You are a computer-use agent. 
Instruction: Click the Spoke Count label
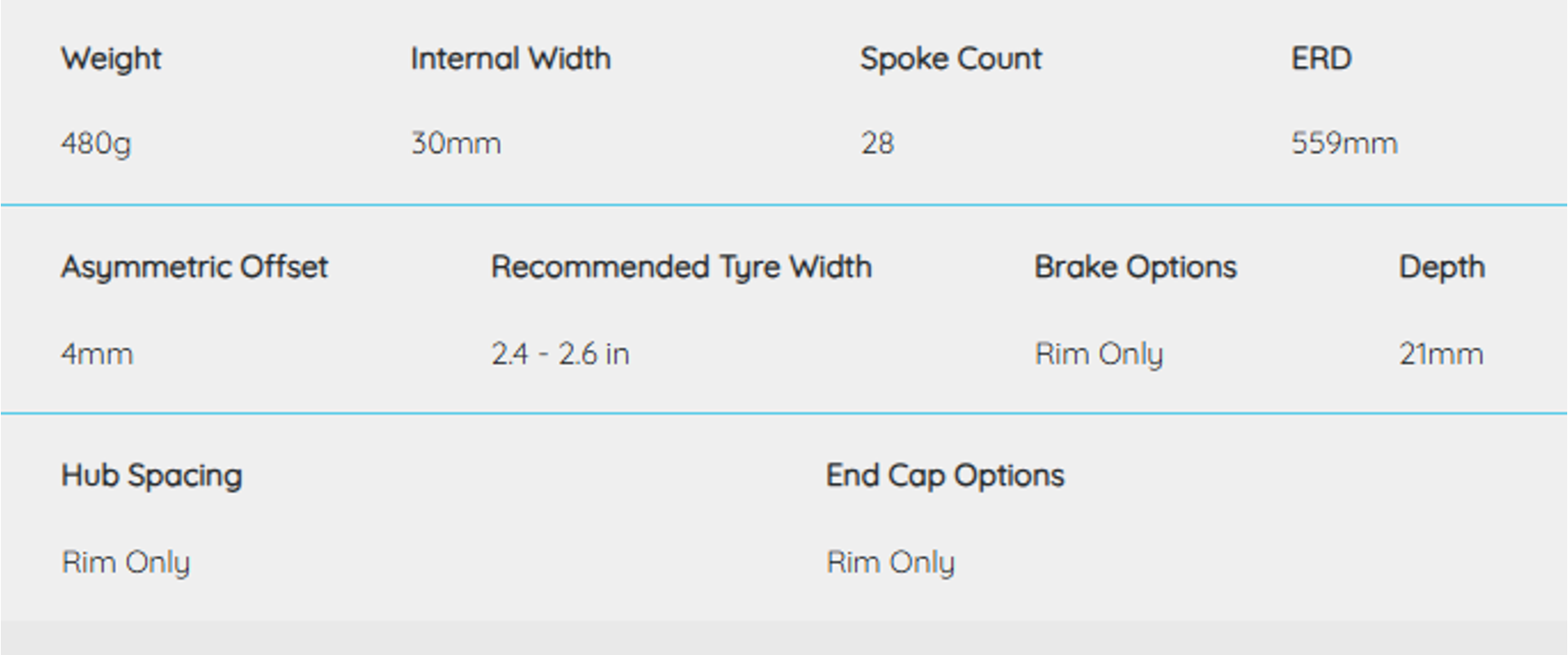click(x=951, y=59)
